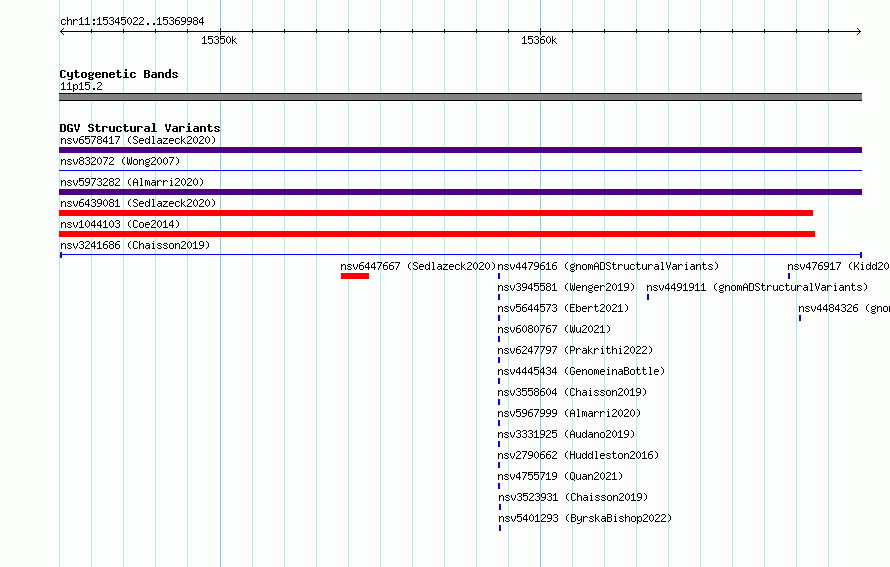Click the DGV Structural Variants track title
Viewport: 890px width, 567px height.
(140, 128)
